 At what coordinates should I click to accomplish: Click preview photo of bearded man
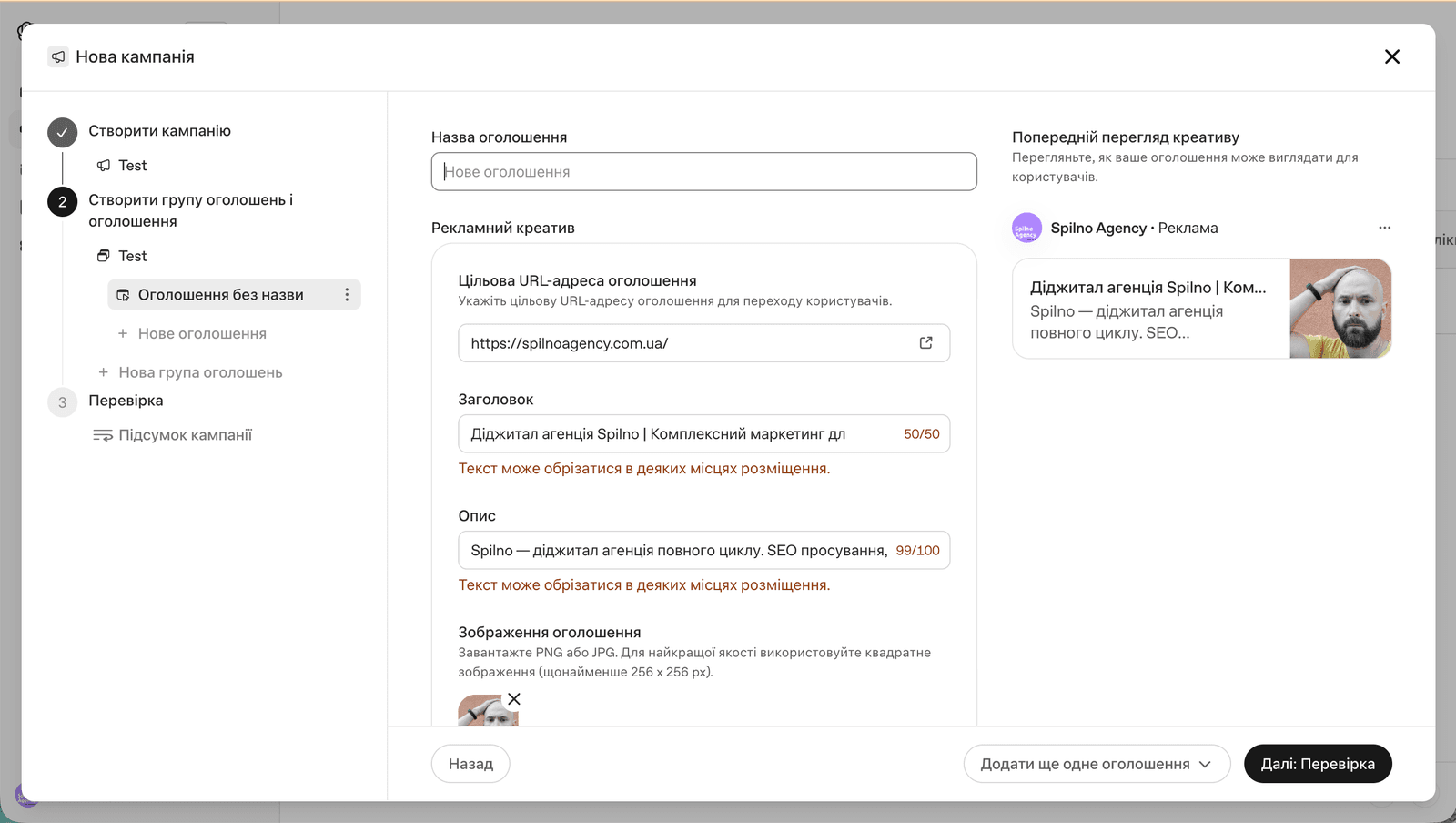[1340, 309]
